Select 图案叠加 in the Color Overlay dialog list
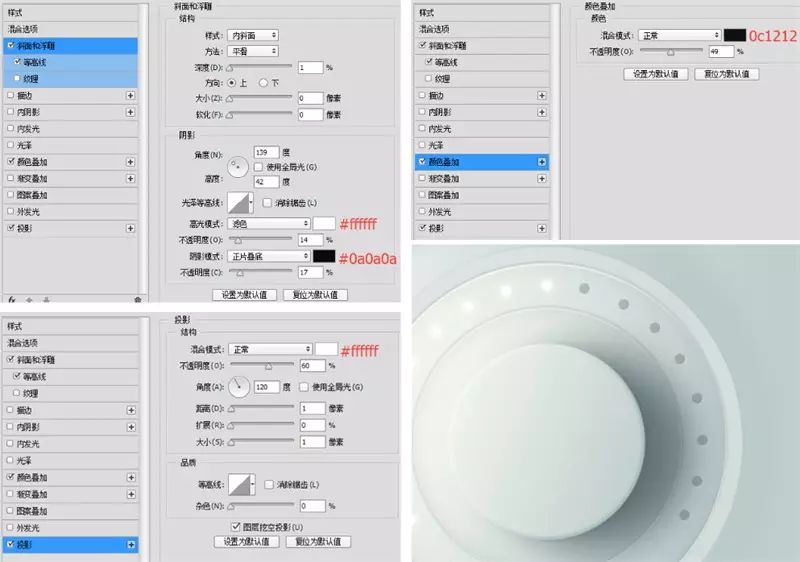800x562 pixels. pyautogui.click(x=482, y=195)
